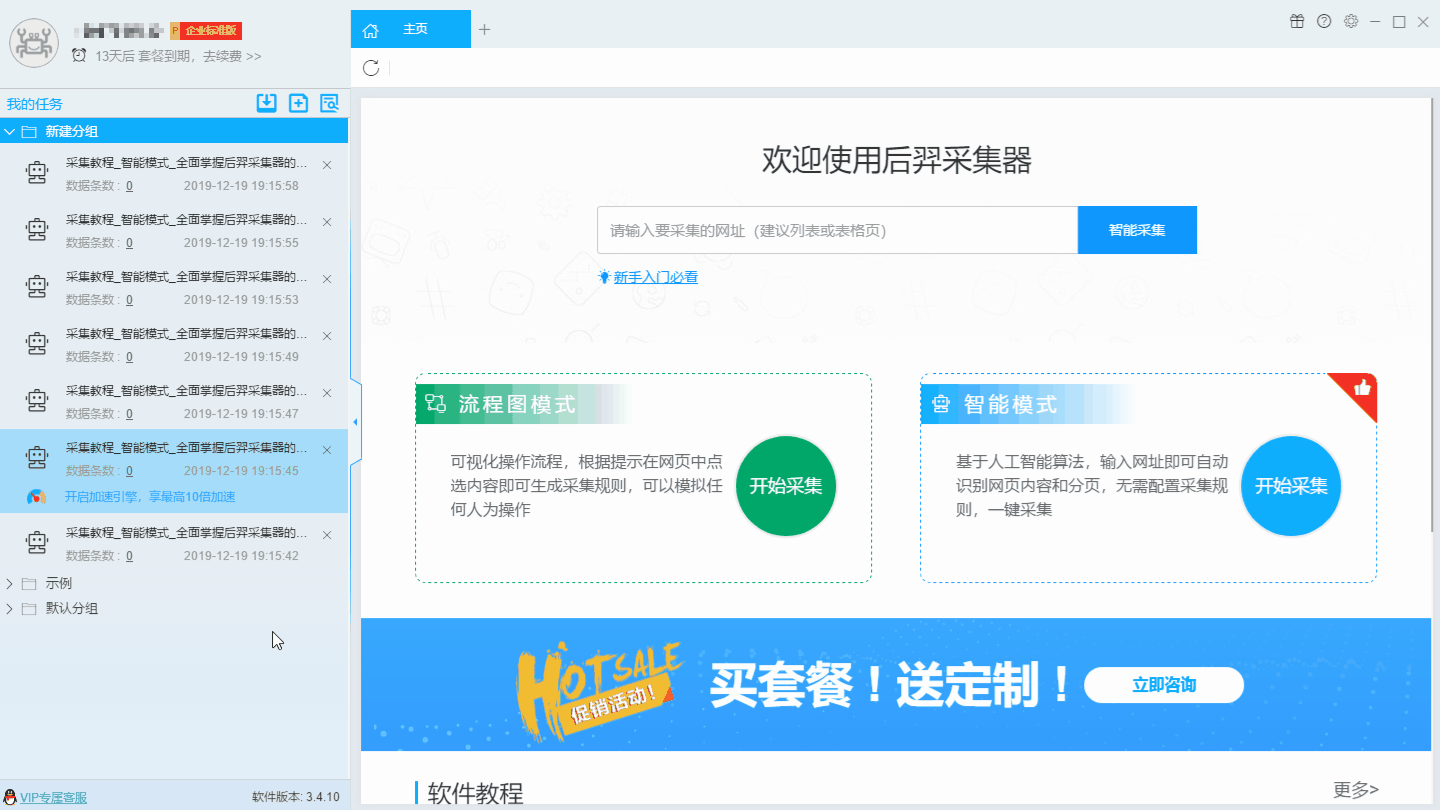Collapse the 新建分组 group

tap(10, 131)
